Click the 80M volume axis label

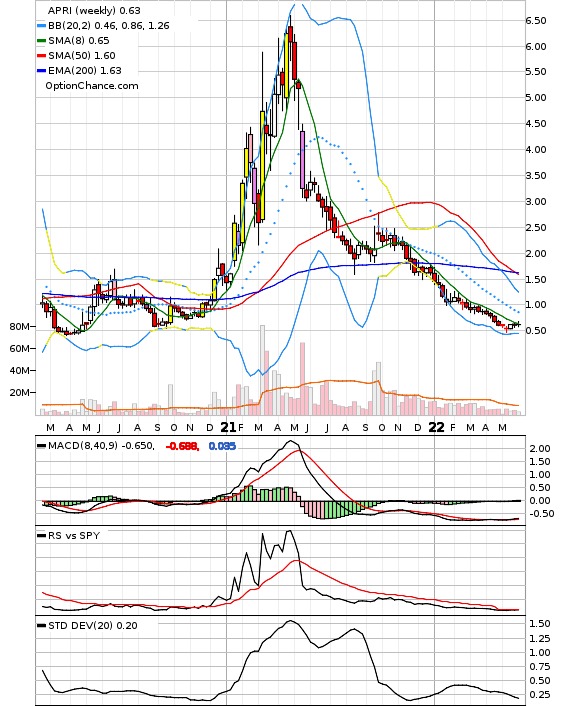click(19, 326)
